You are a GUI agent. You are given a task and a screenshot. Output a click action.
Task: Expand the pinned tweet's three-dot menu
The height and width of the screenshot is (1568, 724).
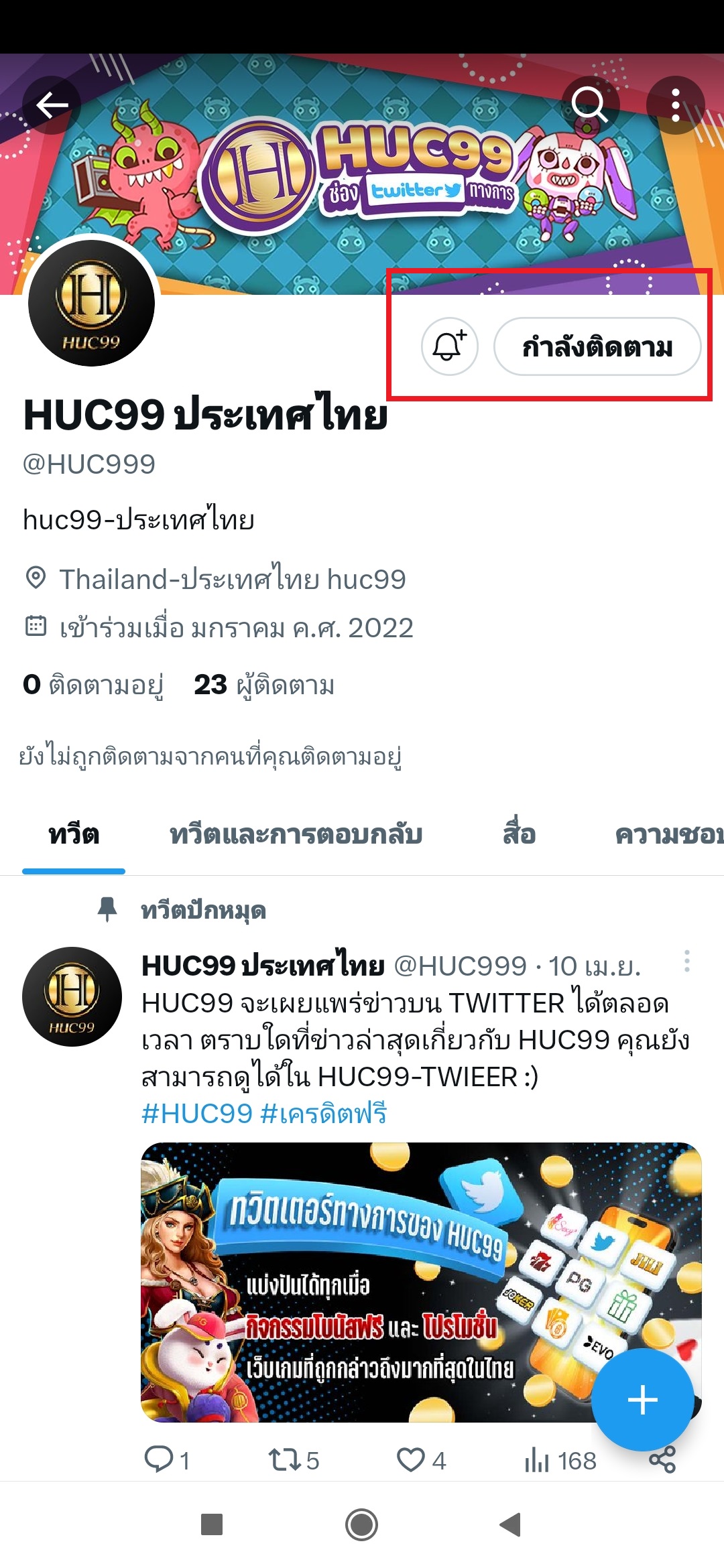[x=686, y=961]
